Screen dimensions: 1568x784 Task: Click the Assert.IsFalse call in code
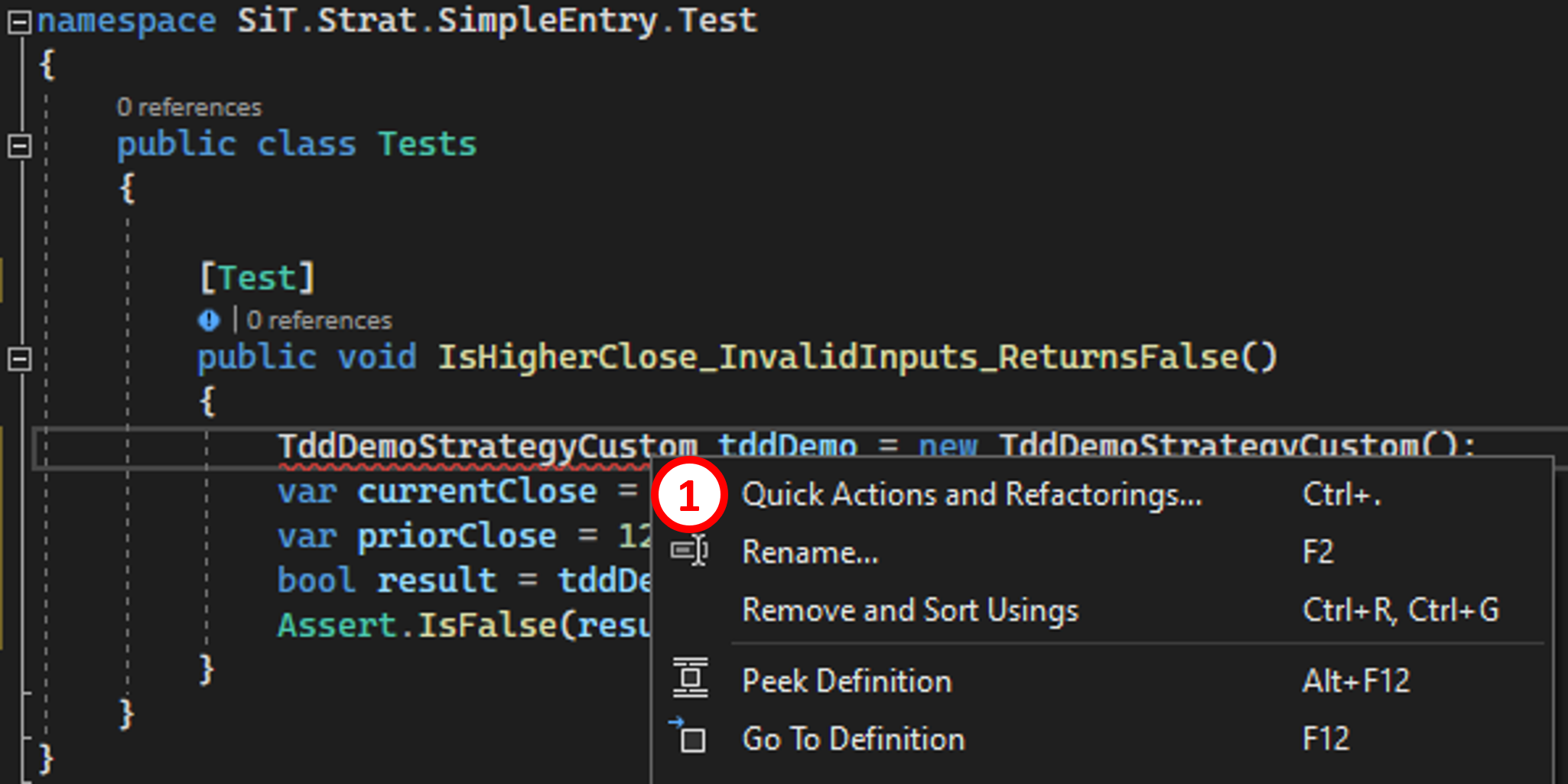(x=417, y=626)
